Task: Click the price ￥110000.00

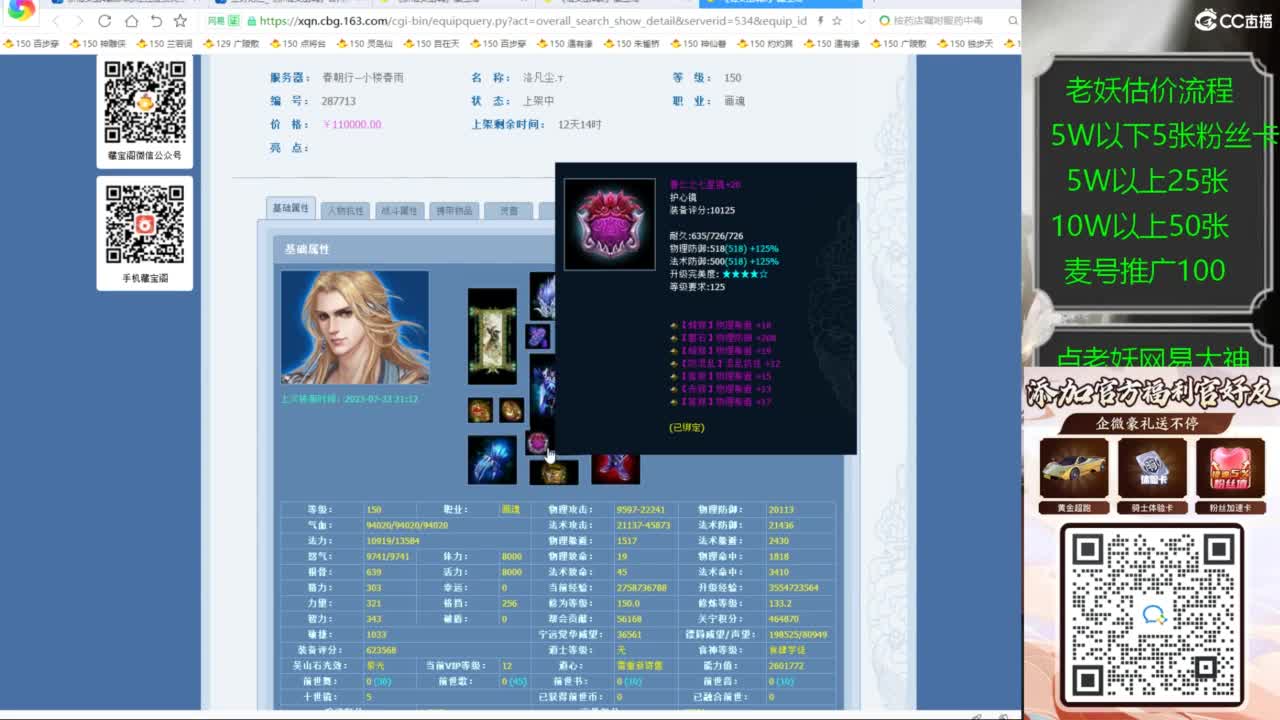Action: (x=352, y=124)
